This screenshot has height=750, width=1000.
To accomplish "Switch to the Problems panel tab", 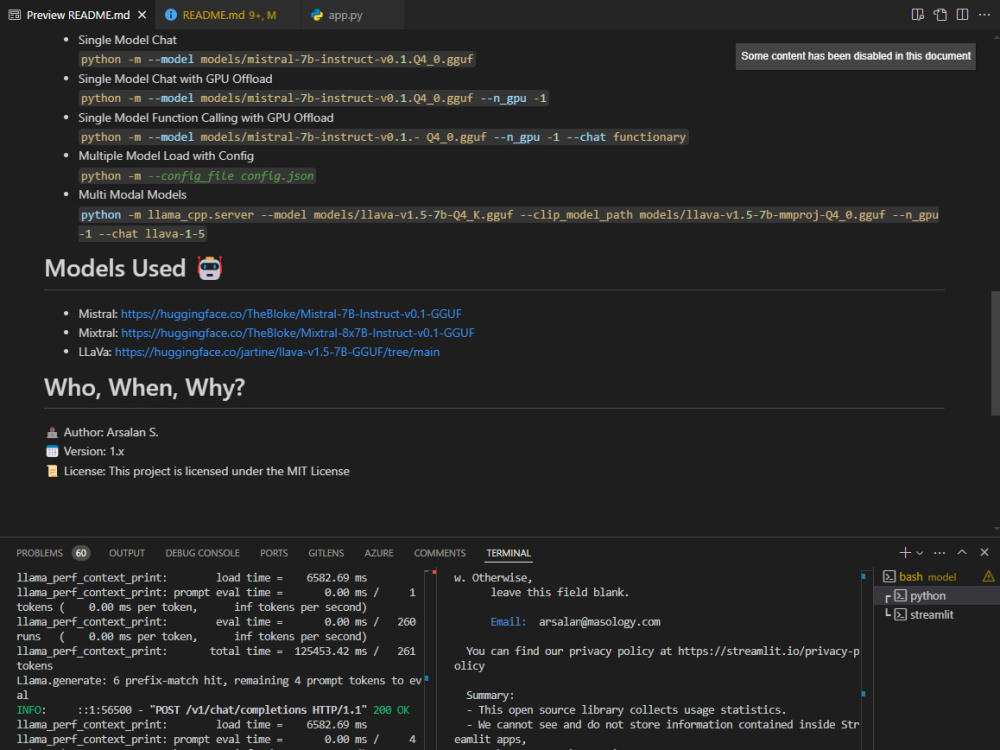I will pyautogui.click(x=40, y=553).
